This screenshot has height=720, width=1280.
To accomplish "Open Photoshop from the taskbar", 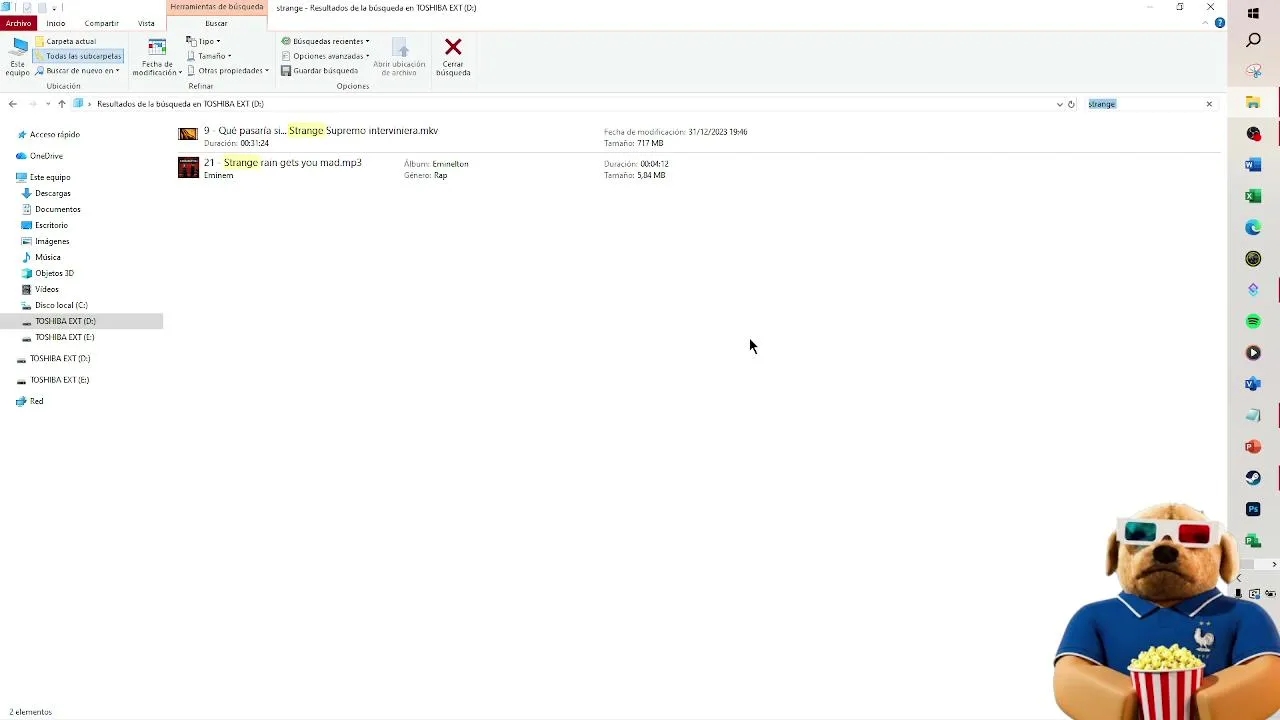I will pos(1253,509).
